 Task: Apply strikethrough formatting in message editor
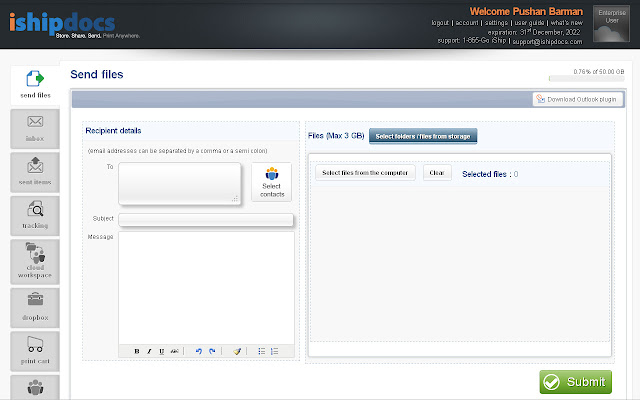click(x=174, y=351)
